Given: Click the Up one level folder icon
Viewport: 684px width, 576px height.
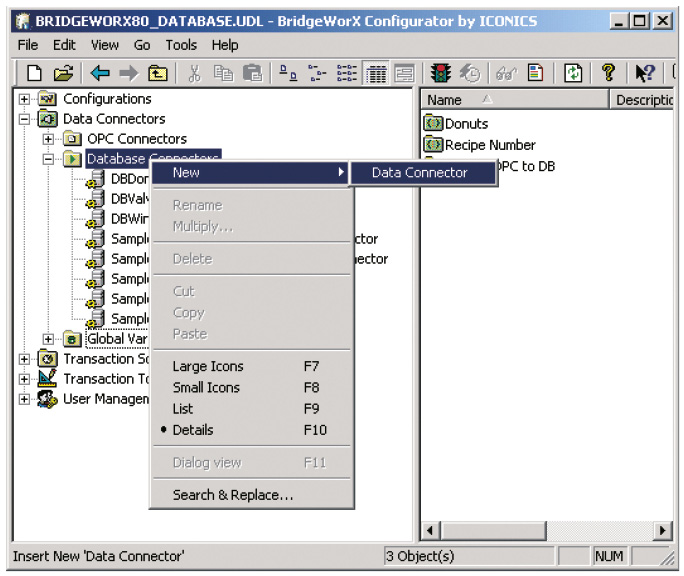Looking at the screenshot, I should point(157,73).
